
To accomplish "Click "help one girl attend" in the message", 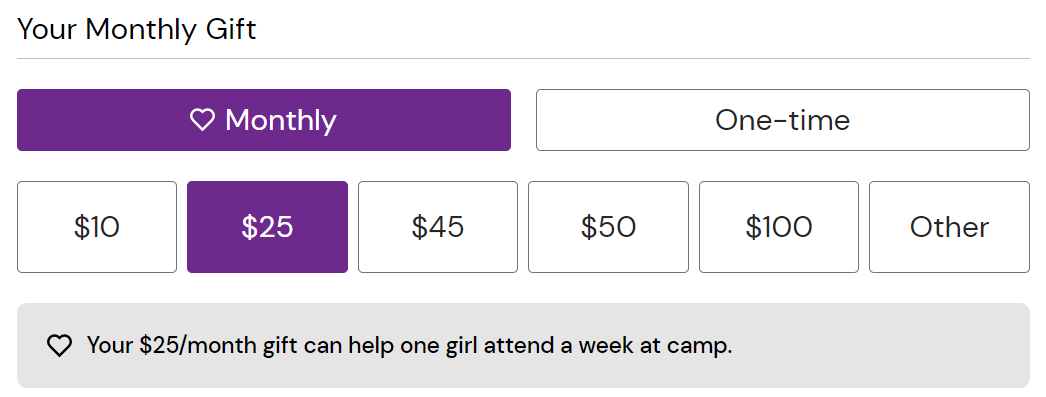I will 438,346.
